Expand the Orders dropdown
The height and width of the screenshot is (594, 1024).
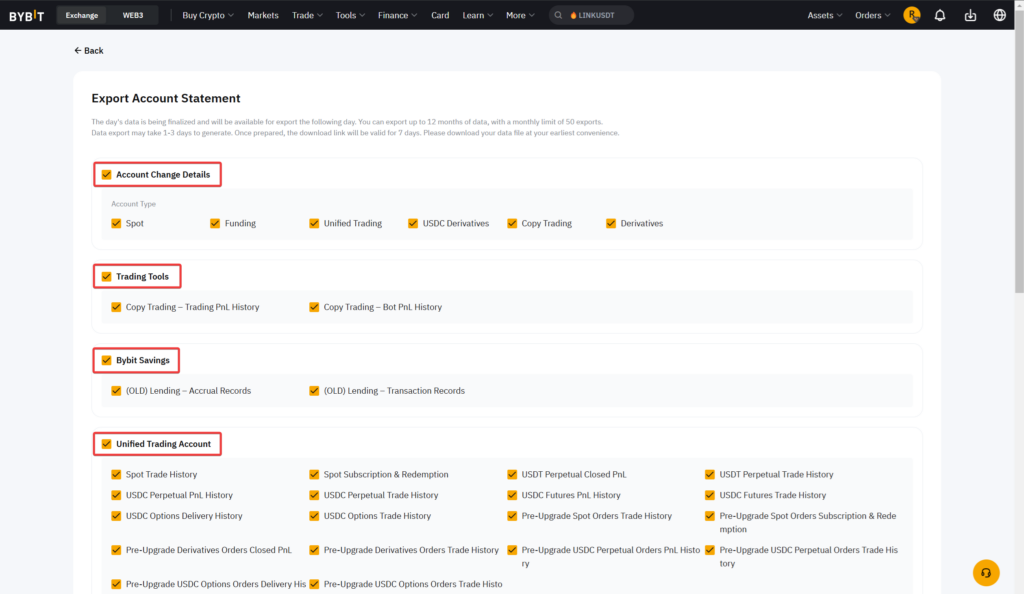(x=872, y=15)
